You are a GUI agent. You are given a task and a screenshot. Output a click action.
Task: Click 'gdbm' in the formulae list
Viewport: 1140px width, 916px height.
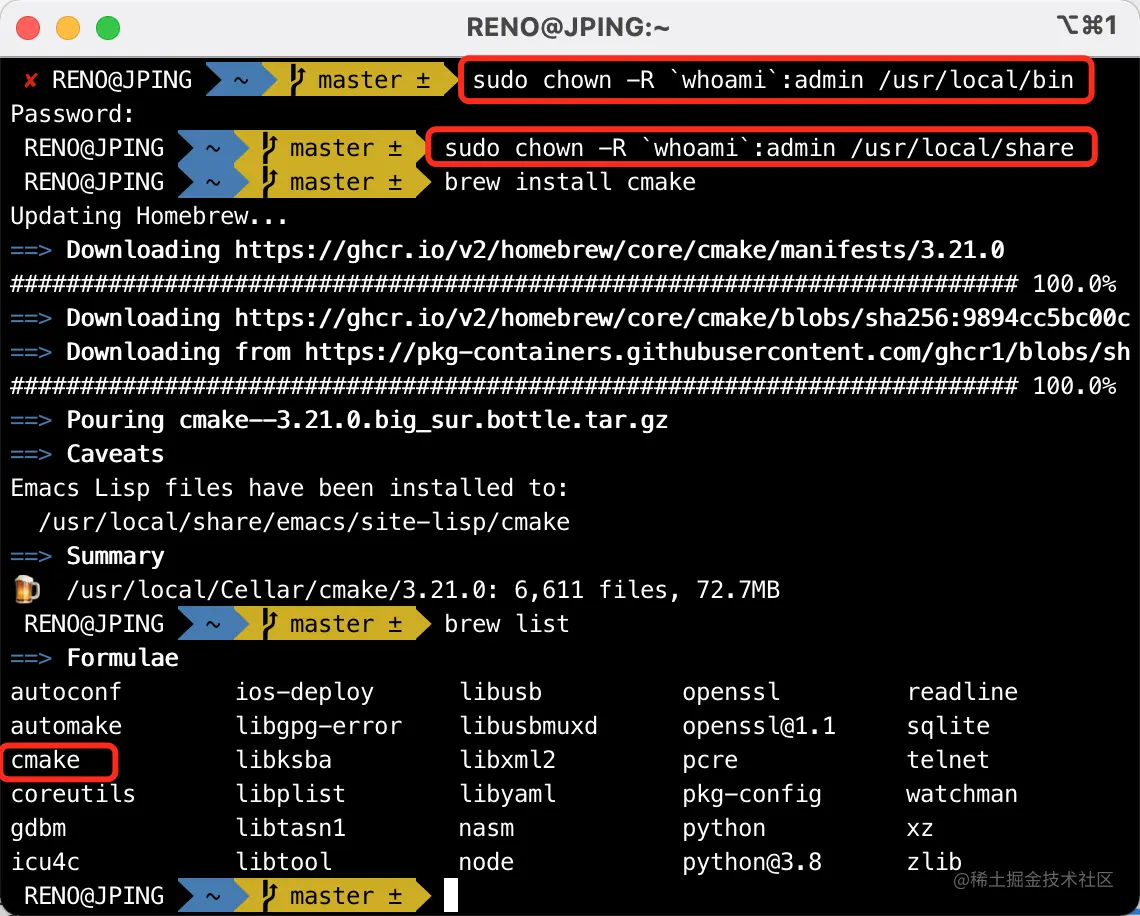tap(39, 828)
